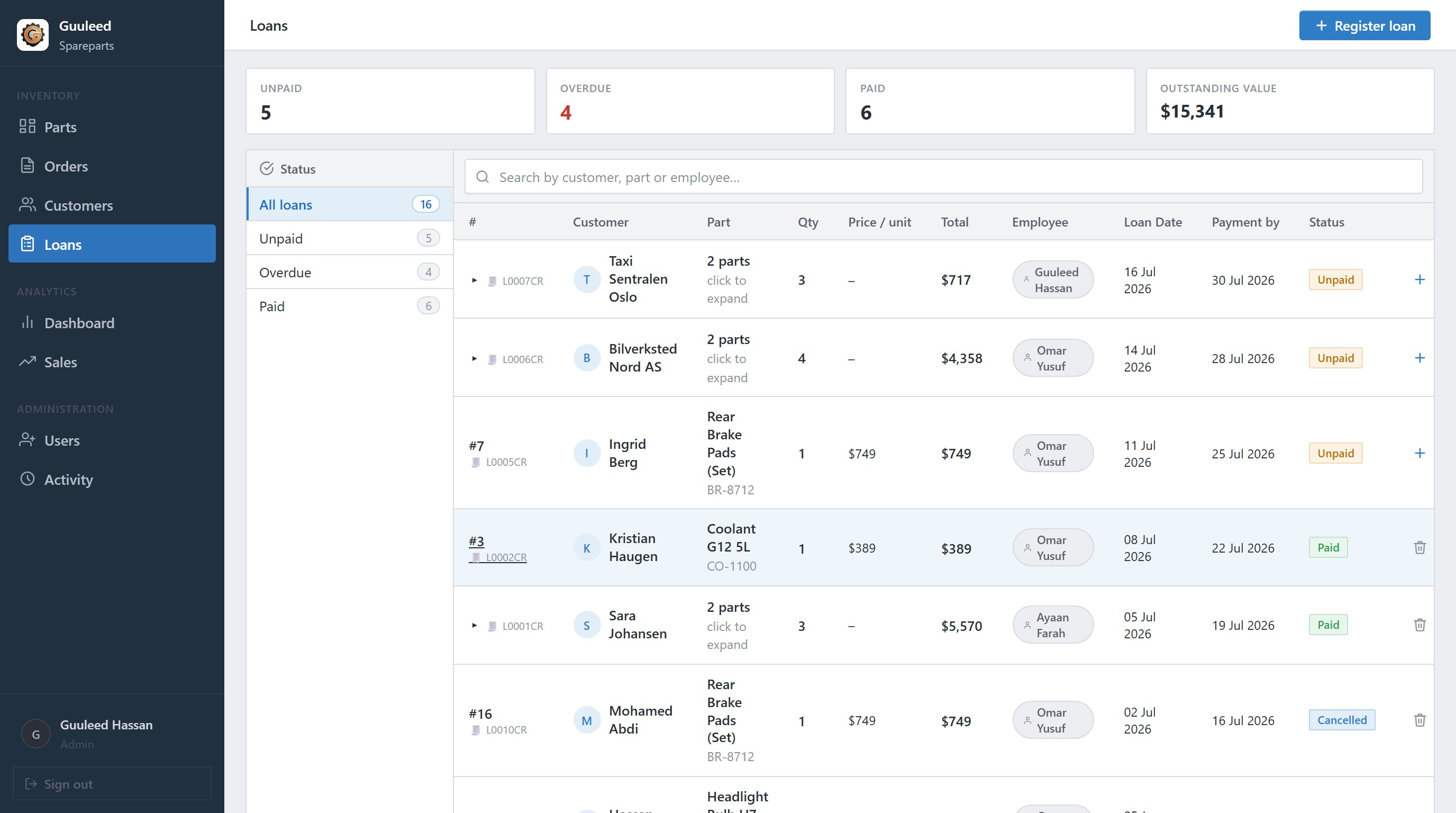Click the #16 L0010CR loan number
This screenshot has height=813, width=1456.
coord(497,721)
